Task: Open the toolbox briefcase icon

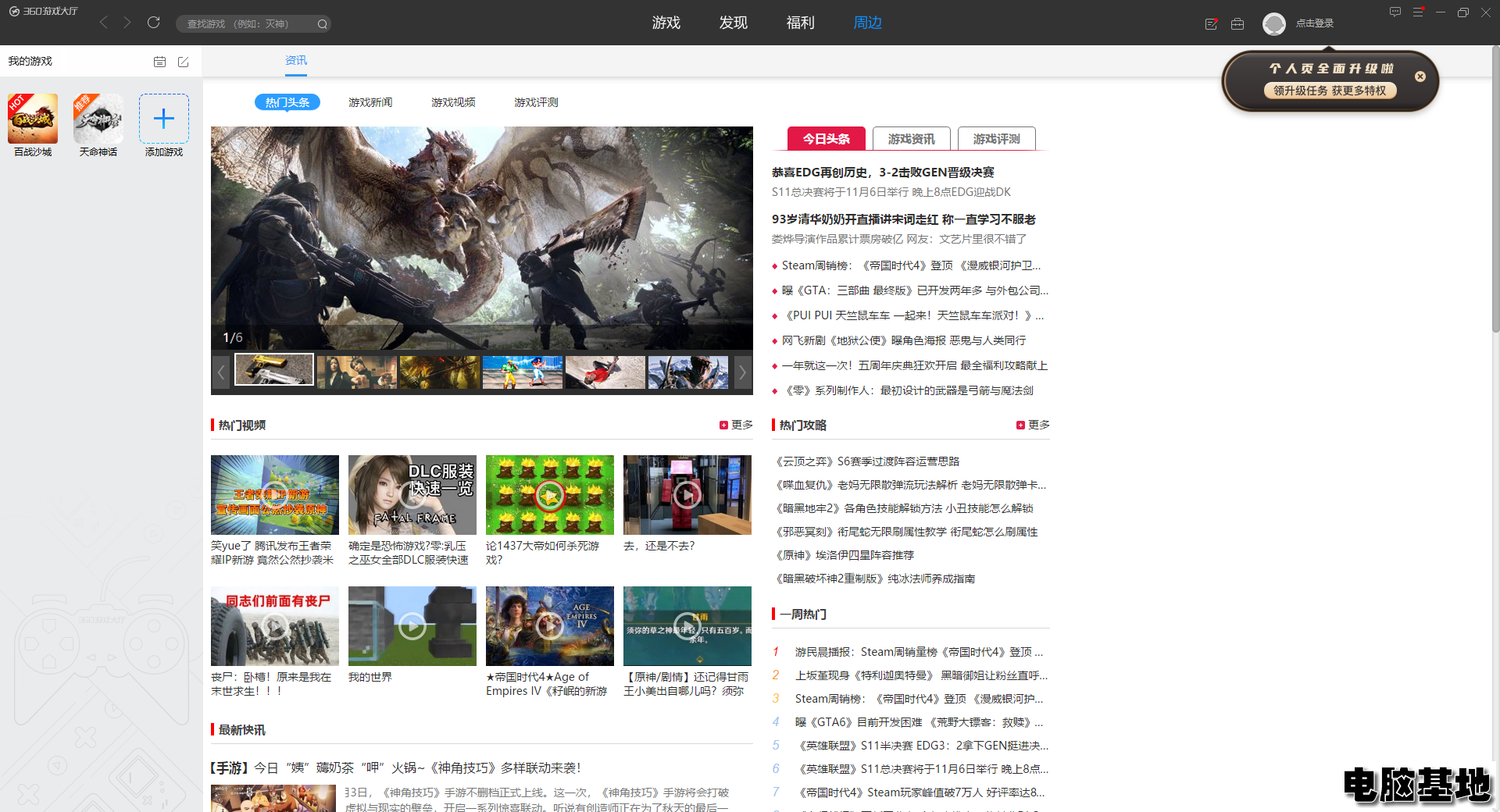Action: point(1237,24)
